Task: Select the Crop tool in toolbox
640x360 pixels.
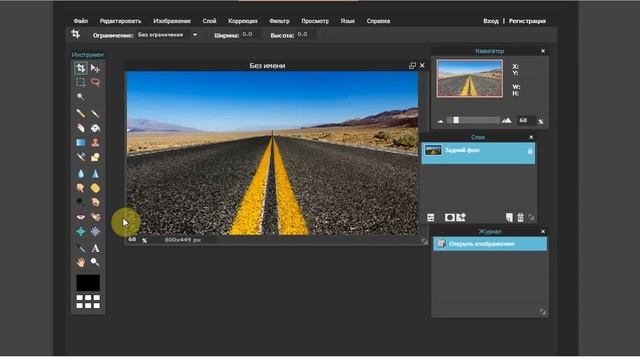Action: [81, 68]
